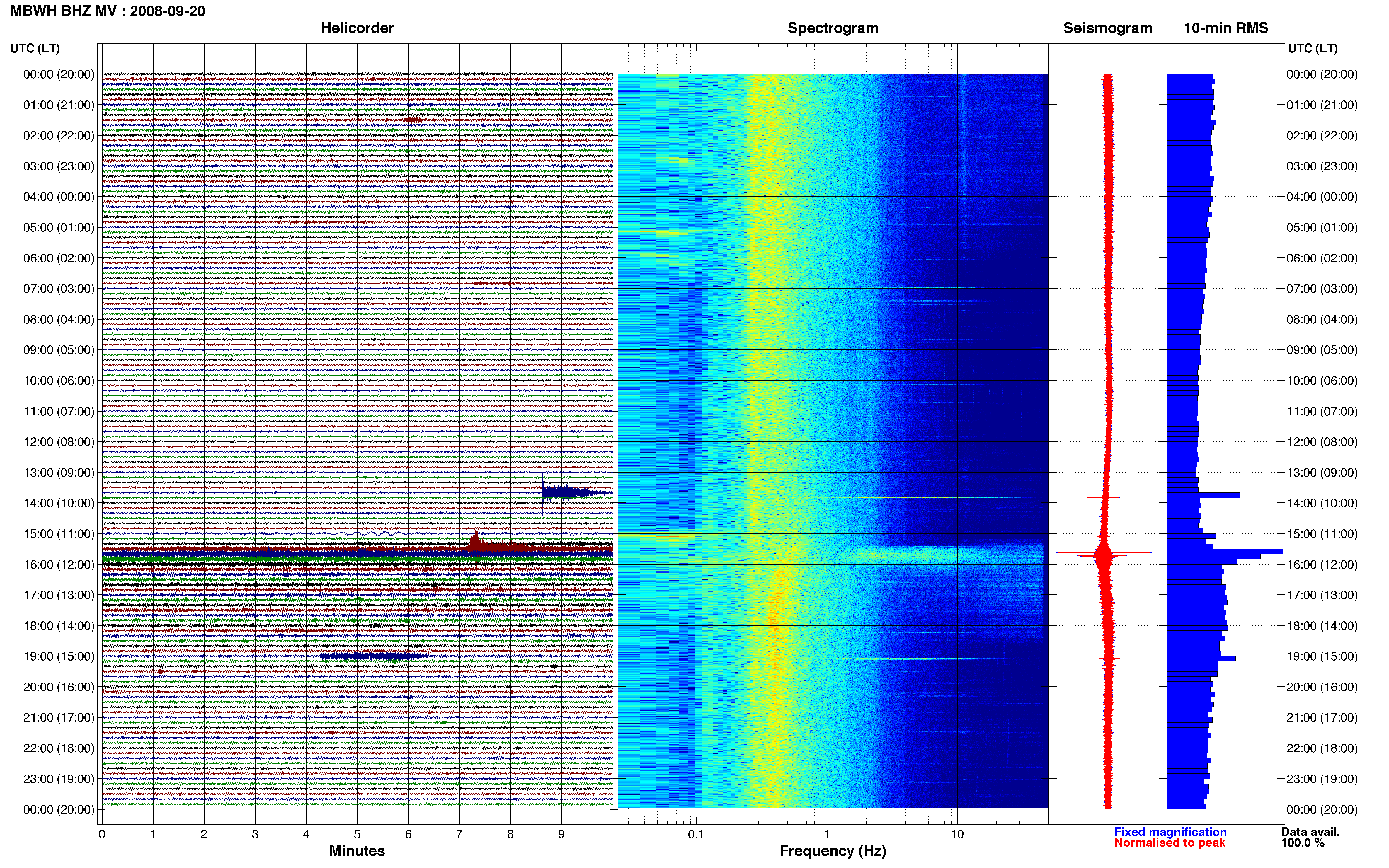Click the small dark-red event near 01:30 trace
Image resolution: width=1389 pixels, height=868 pixels.
[x=412, y=120]
